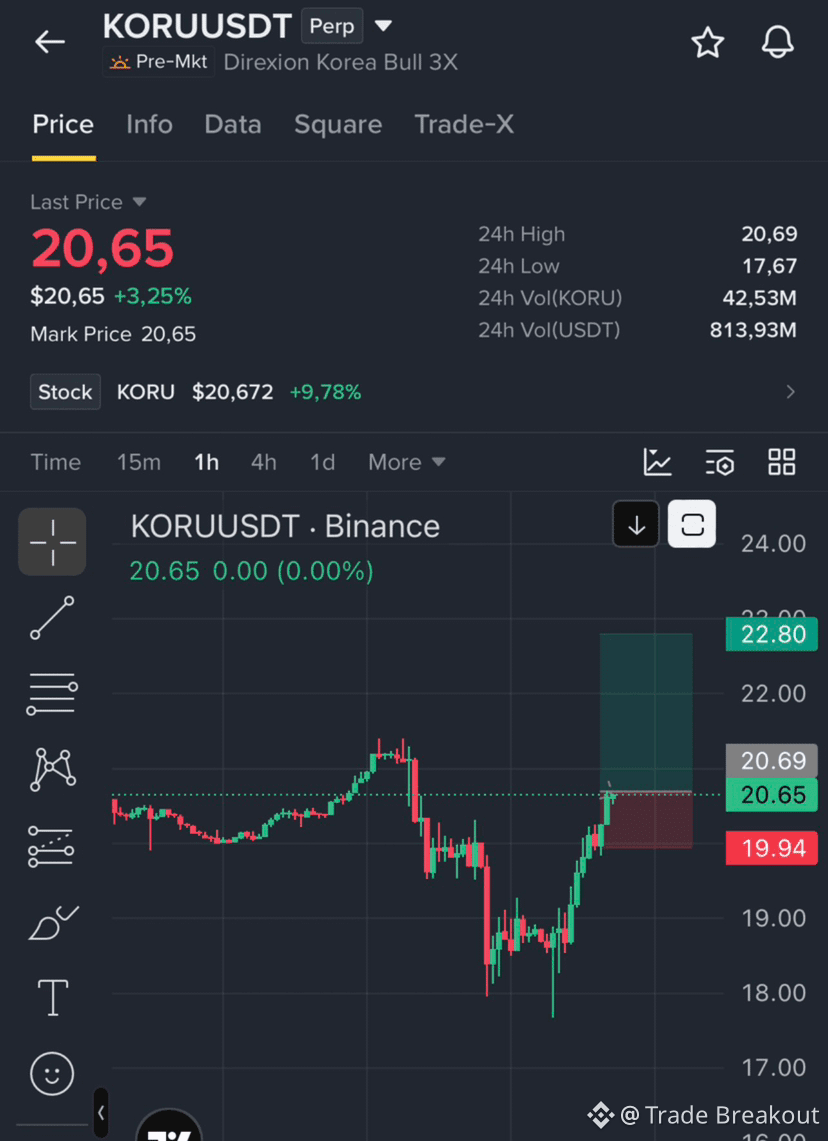Viewport: 828px width, 1141px height.
Task: Select the Text annotation tool
Action: (52, 998)
